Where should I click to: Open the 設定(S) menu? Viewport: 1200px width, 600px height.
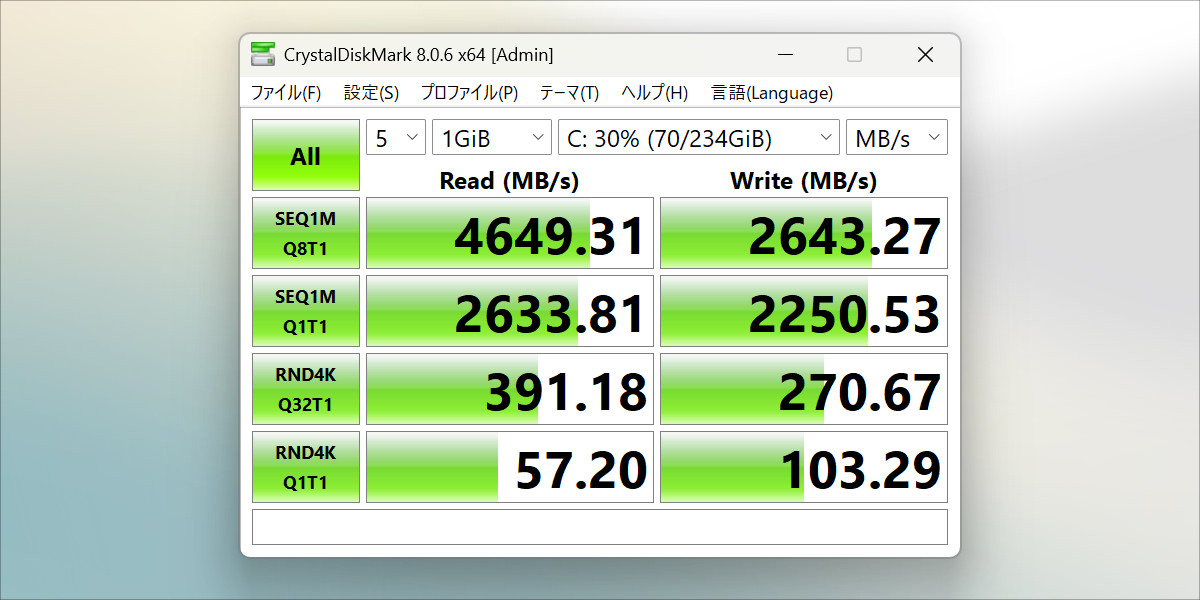(x=371, y=93)
